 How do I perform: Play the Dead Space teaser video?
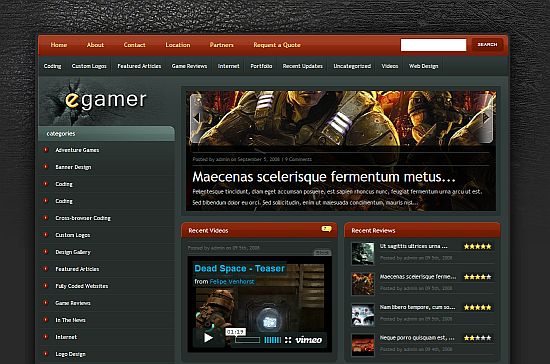[x=208, y=338]
